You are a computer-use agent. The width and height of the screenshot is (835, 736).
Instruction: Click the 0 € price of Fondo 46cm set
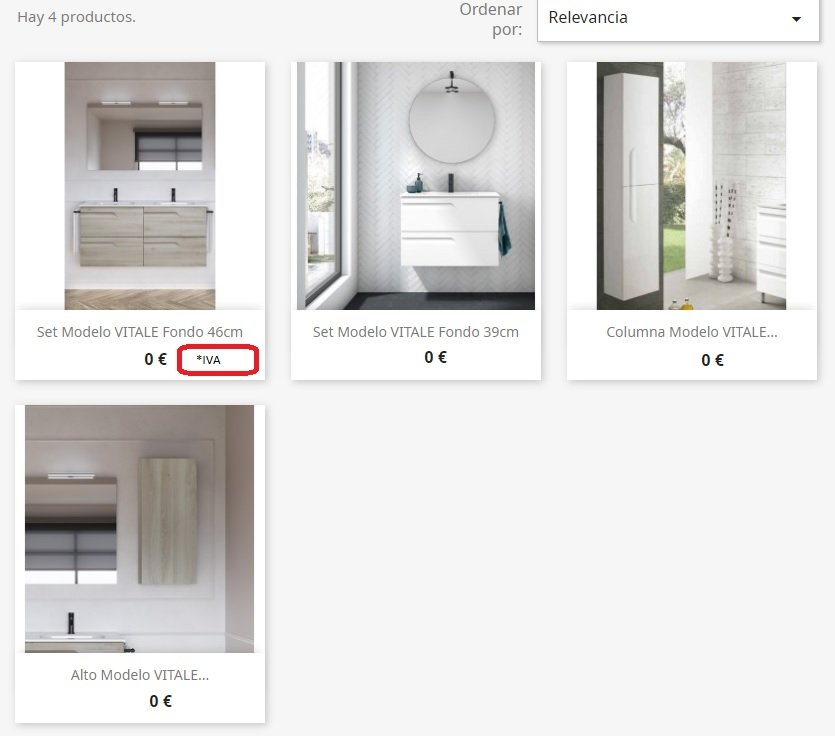[x=155, y=359]
